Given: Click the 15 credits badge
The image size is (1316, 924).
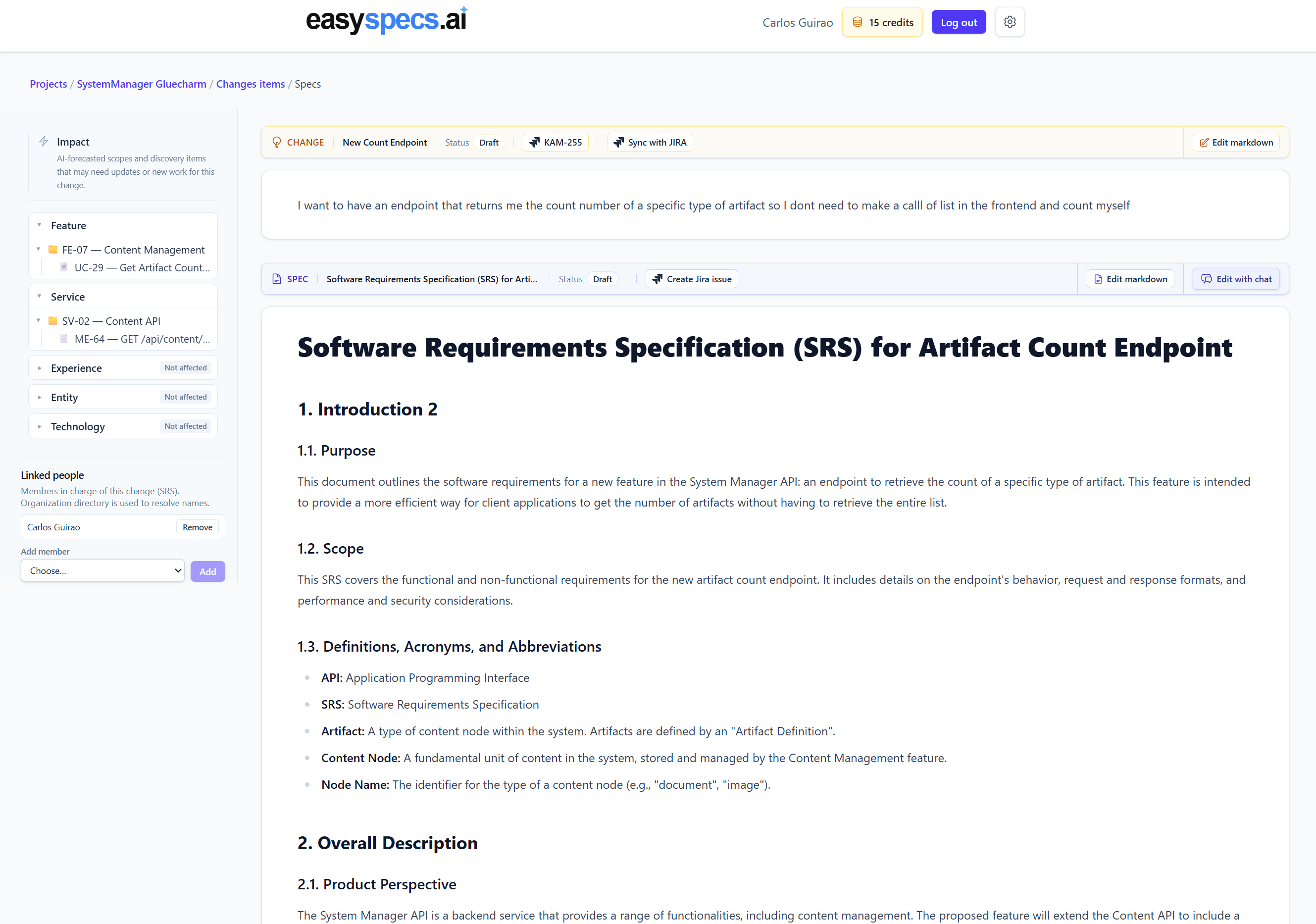Looking at the screenshot, I should (882, 22).
